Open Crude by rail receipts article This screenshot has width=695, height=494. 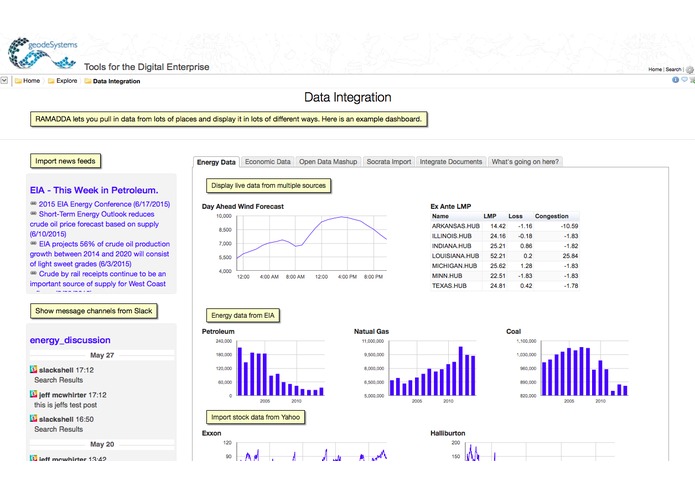point(98,279)
